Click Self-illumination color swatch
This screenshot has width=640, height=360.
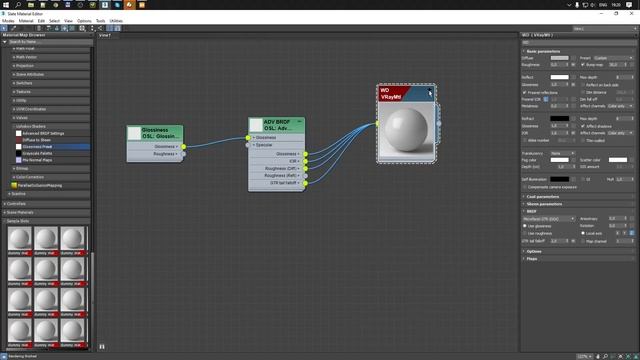click(x=559, y=179)
